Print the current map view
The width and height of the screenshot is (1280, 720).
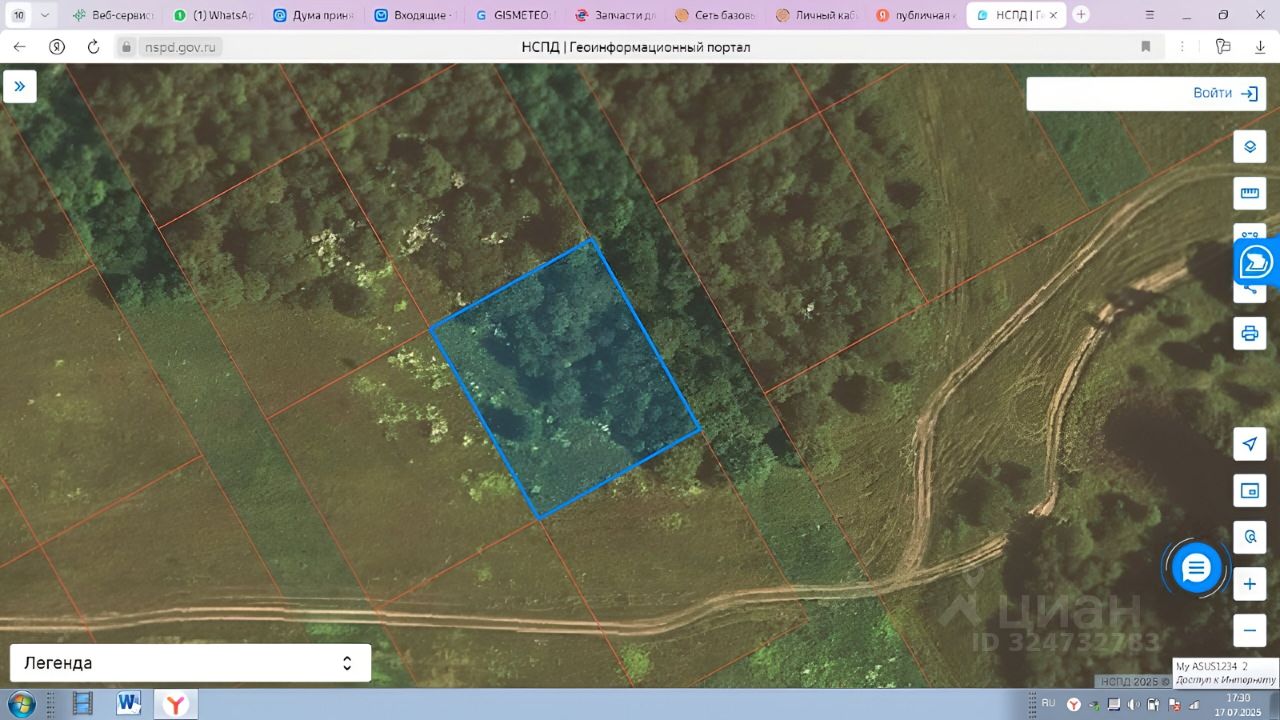click(x=1249, y=333)
